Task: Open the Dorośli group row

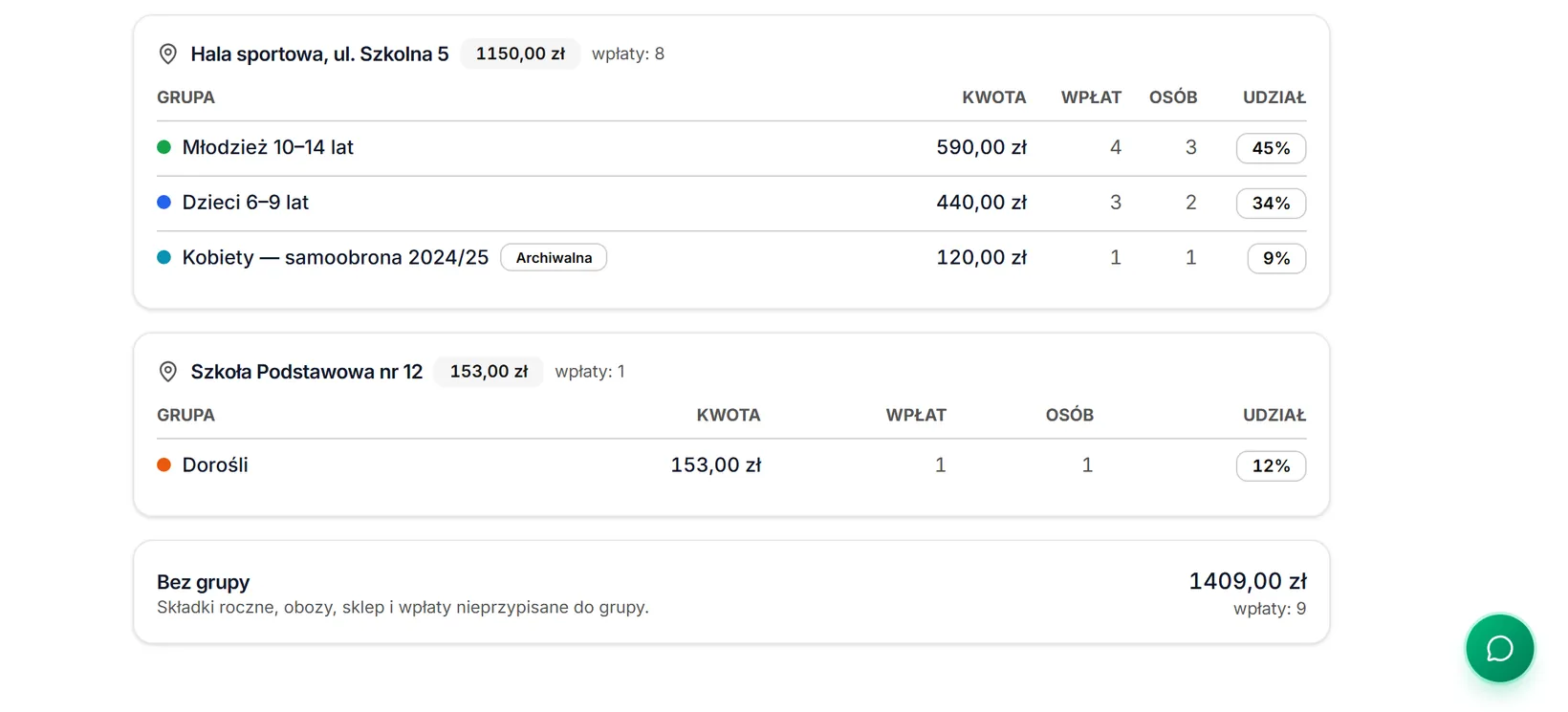Action: (731, 465)
